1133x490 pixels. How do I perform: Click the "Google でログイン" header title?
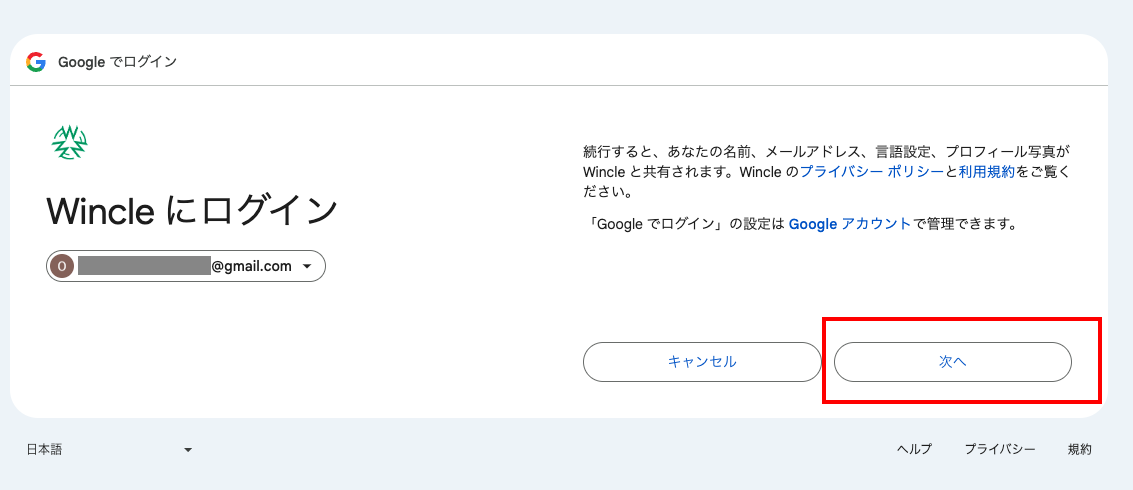(117, 62)
